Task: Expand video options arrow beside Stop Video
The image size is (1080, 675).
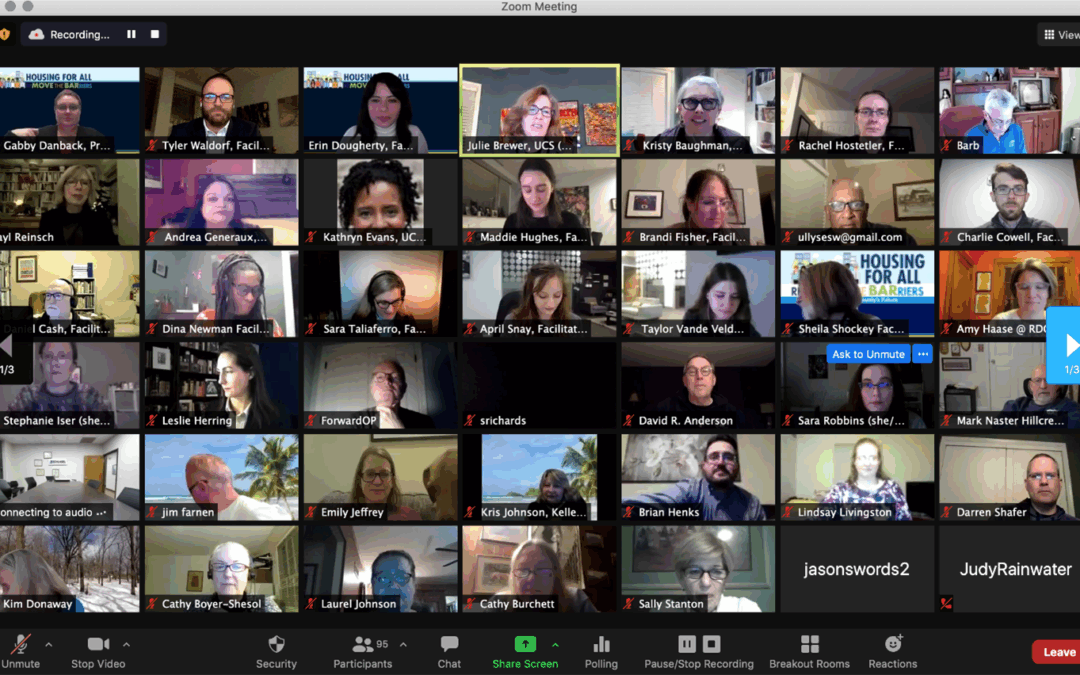Action: click(x=126, y=644)
